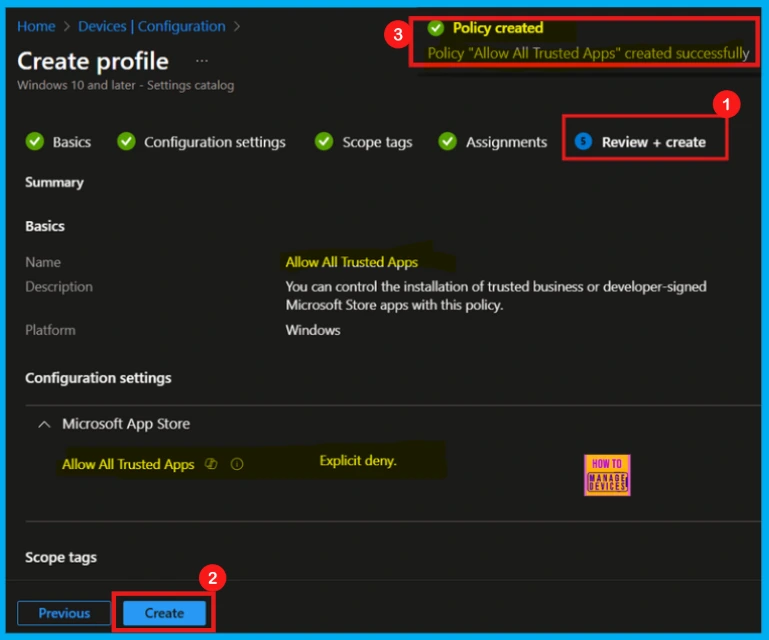Click the green check icon beside Basics
This screenshot has height=640, width=769.
(35, 141)
